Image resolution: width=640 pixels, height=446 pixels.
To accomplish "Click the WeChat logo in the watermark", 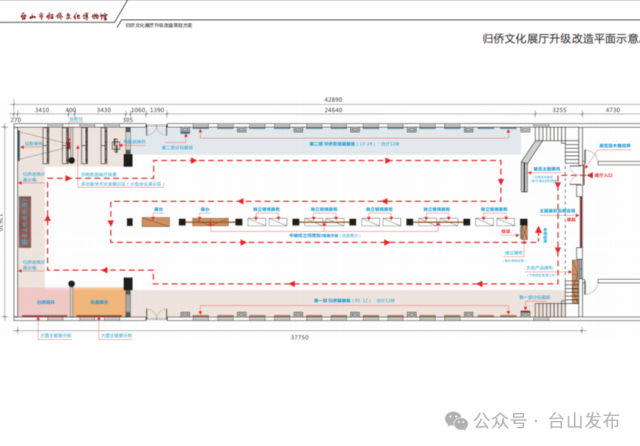I will click(x=457, y=419).
